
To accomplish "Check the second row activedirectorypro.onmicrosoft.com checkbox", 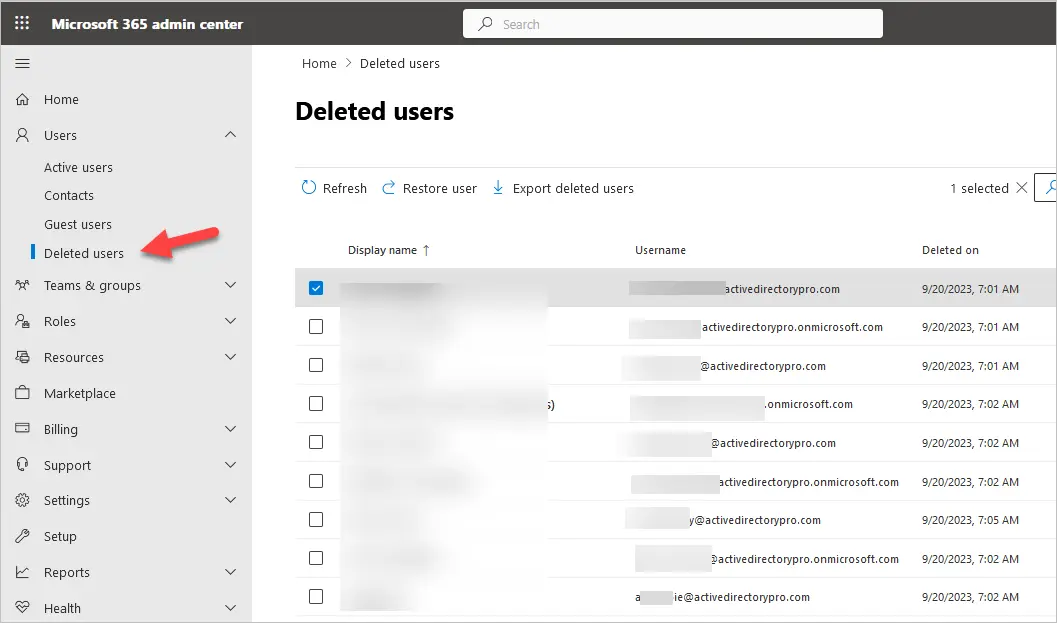I will coord(315,326).
